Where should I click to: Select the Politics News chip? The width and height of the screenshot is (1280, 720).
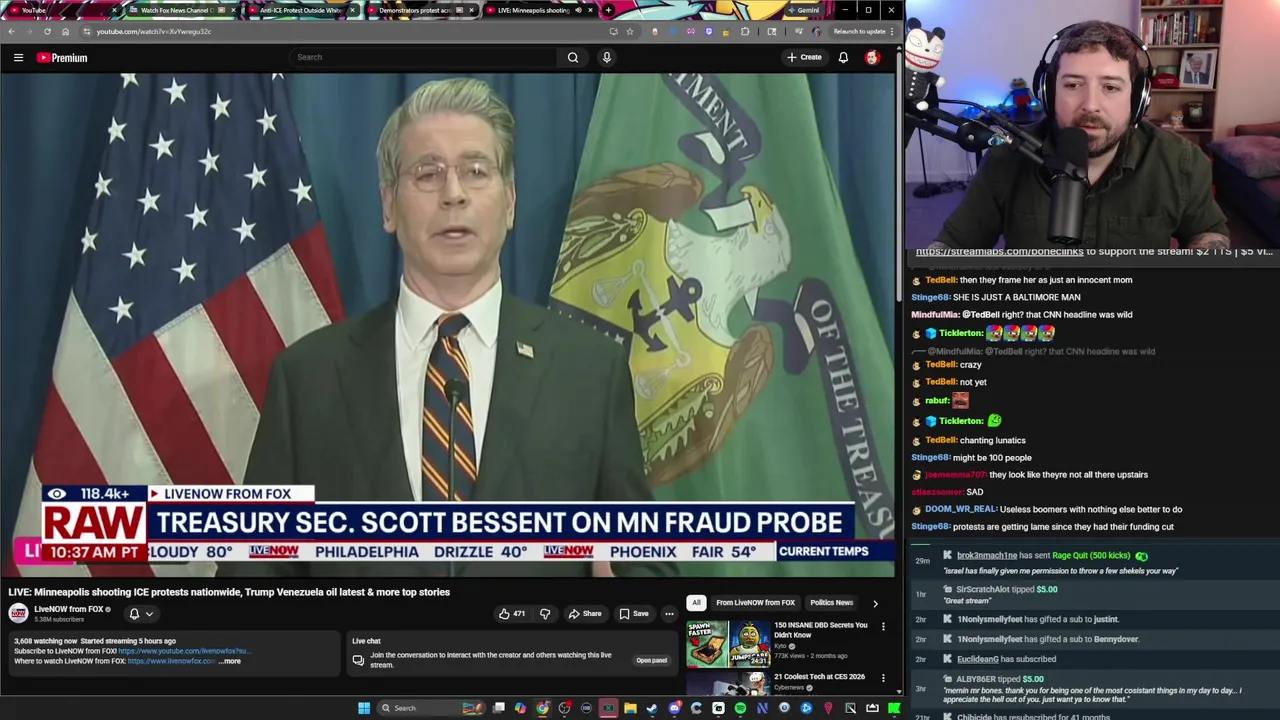tap(831, 603)
